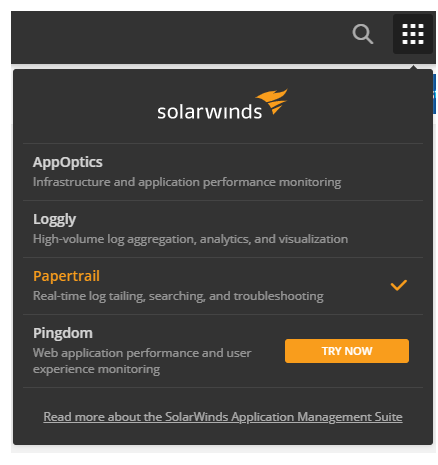The height and width of the screenshot is (465, 438).
Task: Click the empty dark header bar area
Action: click(180, 37)
